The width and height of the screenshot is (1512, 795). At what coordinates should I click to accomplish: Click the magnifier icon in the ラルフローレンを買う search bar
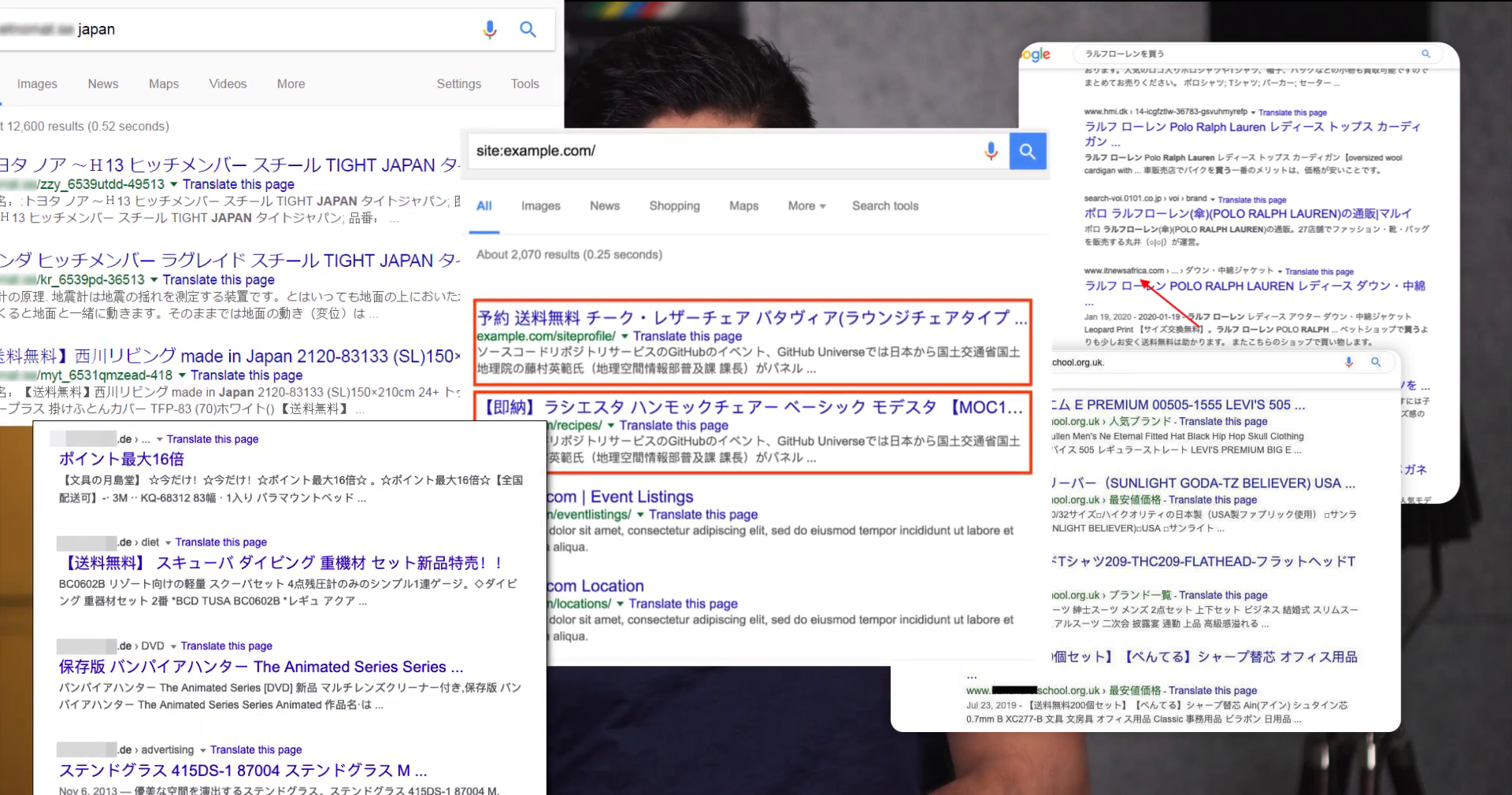pyautogui.click(x=1425, y=54)
